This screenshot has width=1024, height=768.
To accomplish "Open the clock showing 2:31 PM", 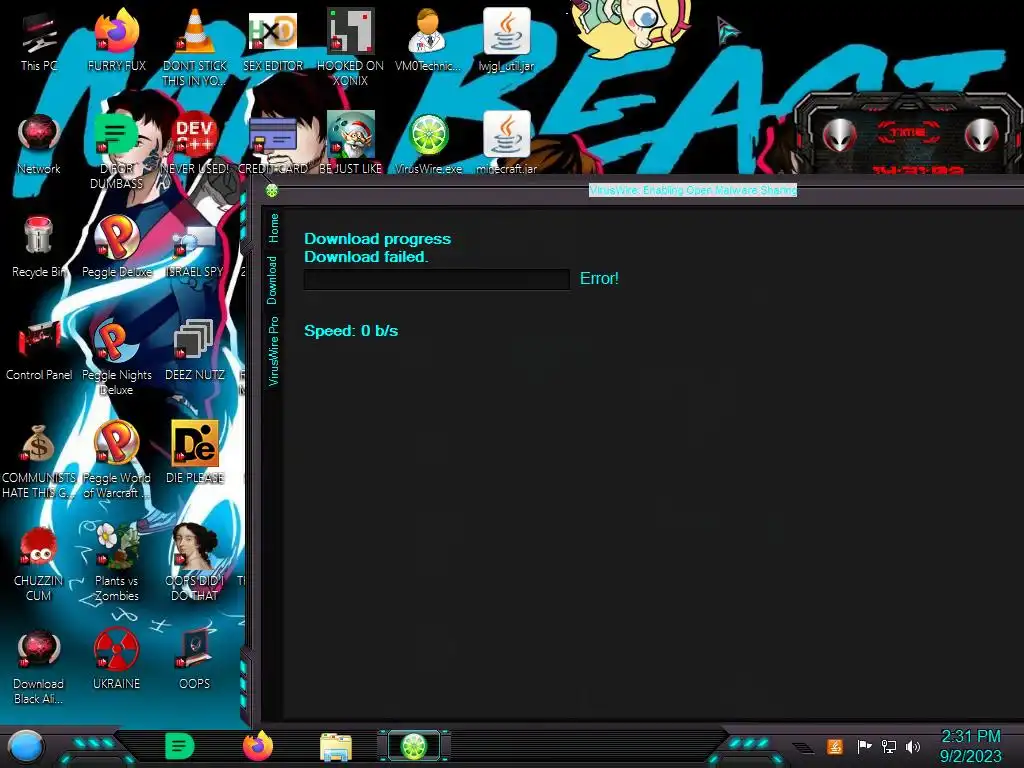I will click(970, 746).
